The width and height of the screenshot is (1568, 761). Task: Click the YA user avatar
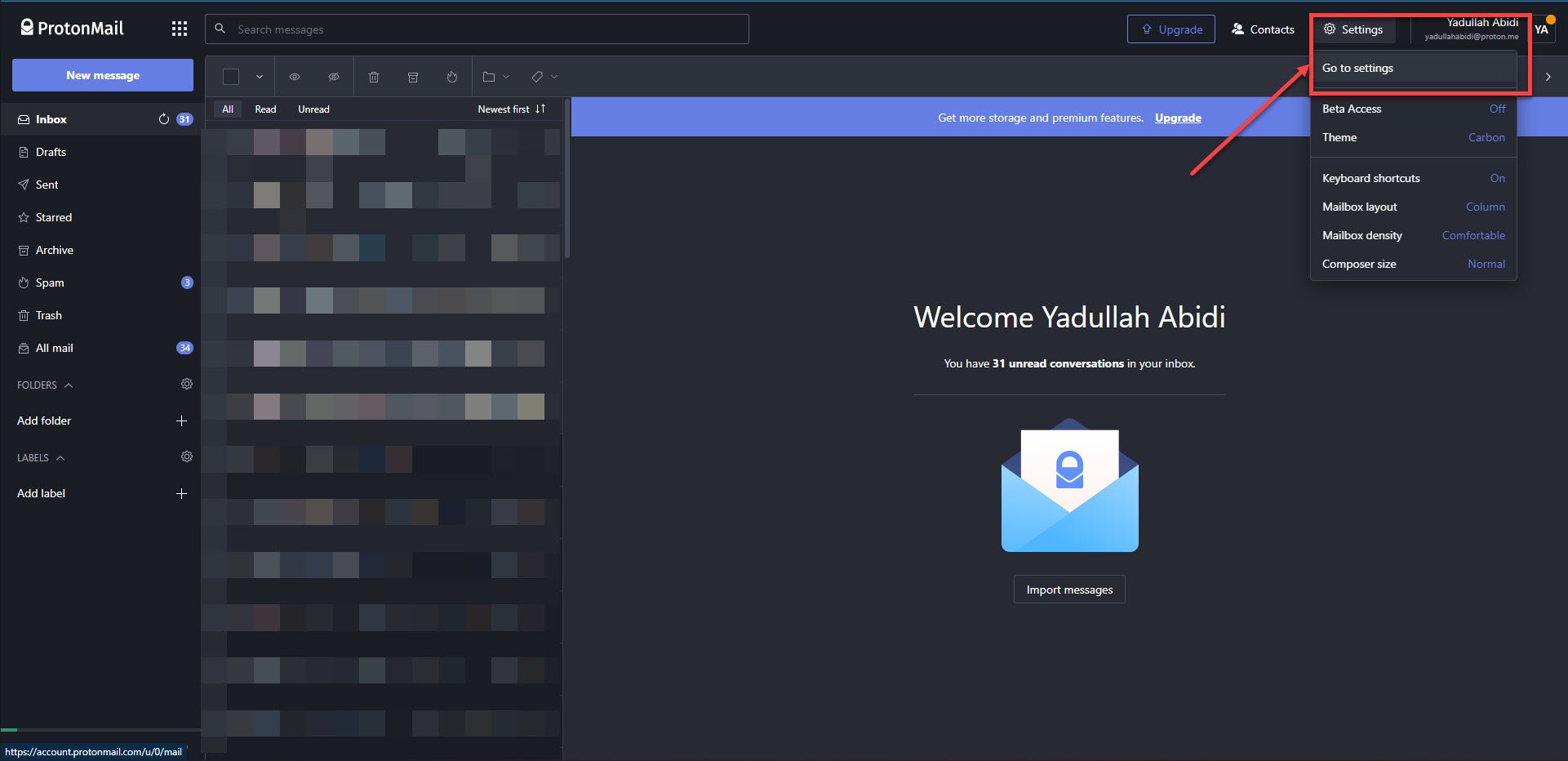point(1541,29)
